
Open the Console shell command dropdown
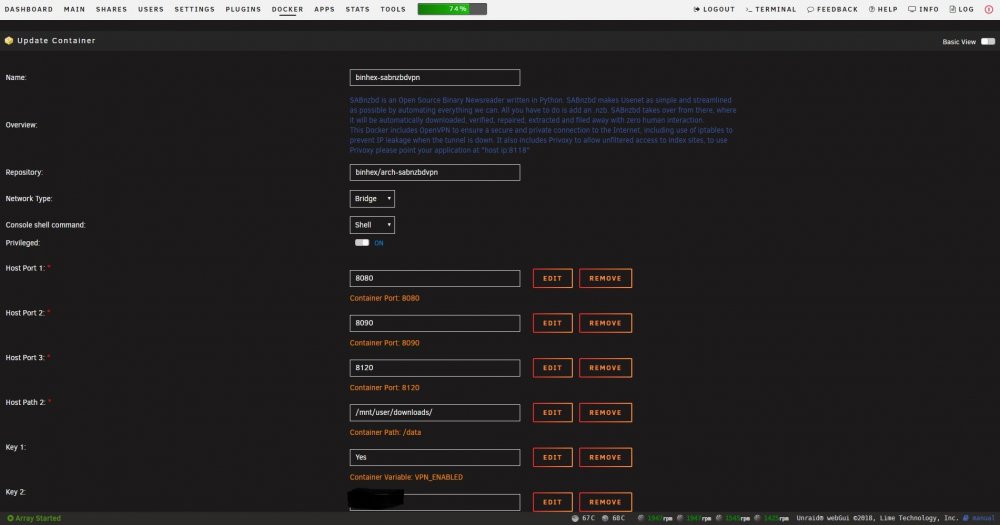click(372, 225)
